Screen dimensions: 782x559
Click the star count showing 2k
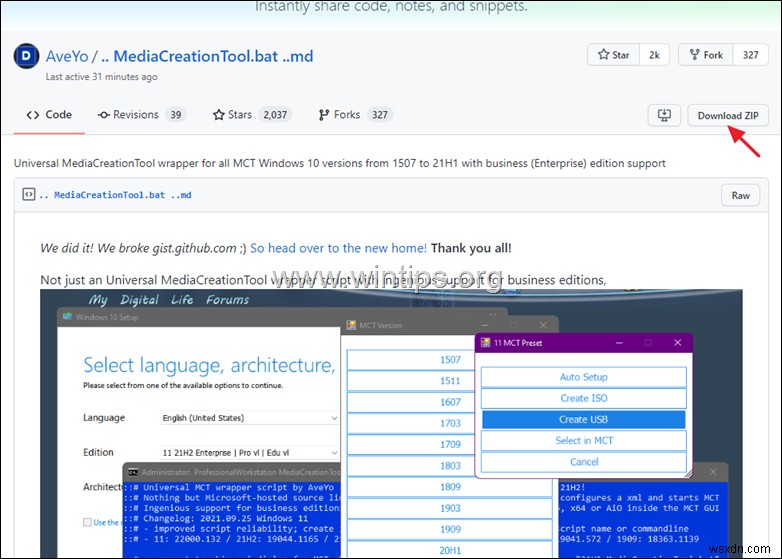coord(655,55)
